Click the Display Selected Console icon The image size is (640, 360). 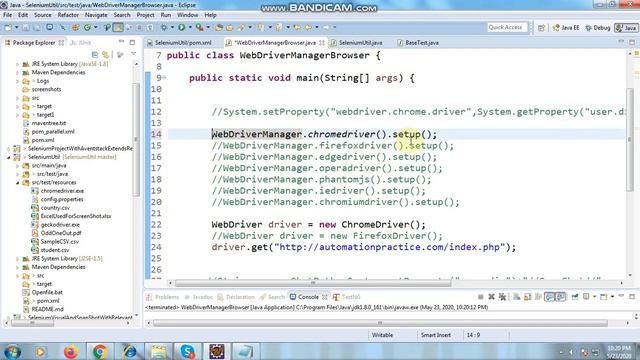pos(586,297)
